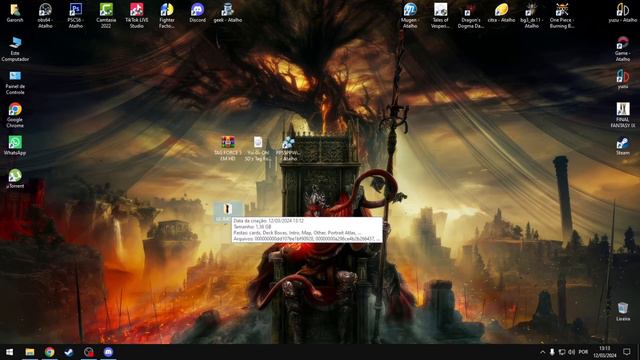The image size is (640, 360).
Task: Select the PSCS6 Photoshop shortcut
Action: tap(76, 16)
